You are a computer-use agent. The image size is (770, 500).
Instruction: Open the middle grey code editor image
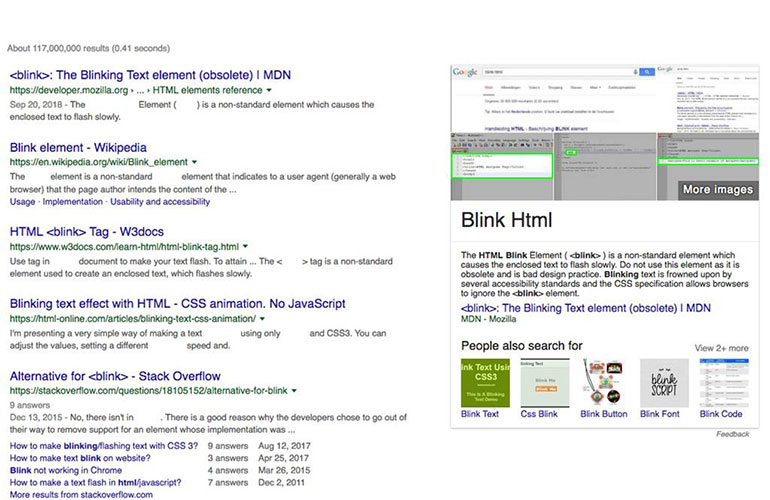(x=605, y=167)
